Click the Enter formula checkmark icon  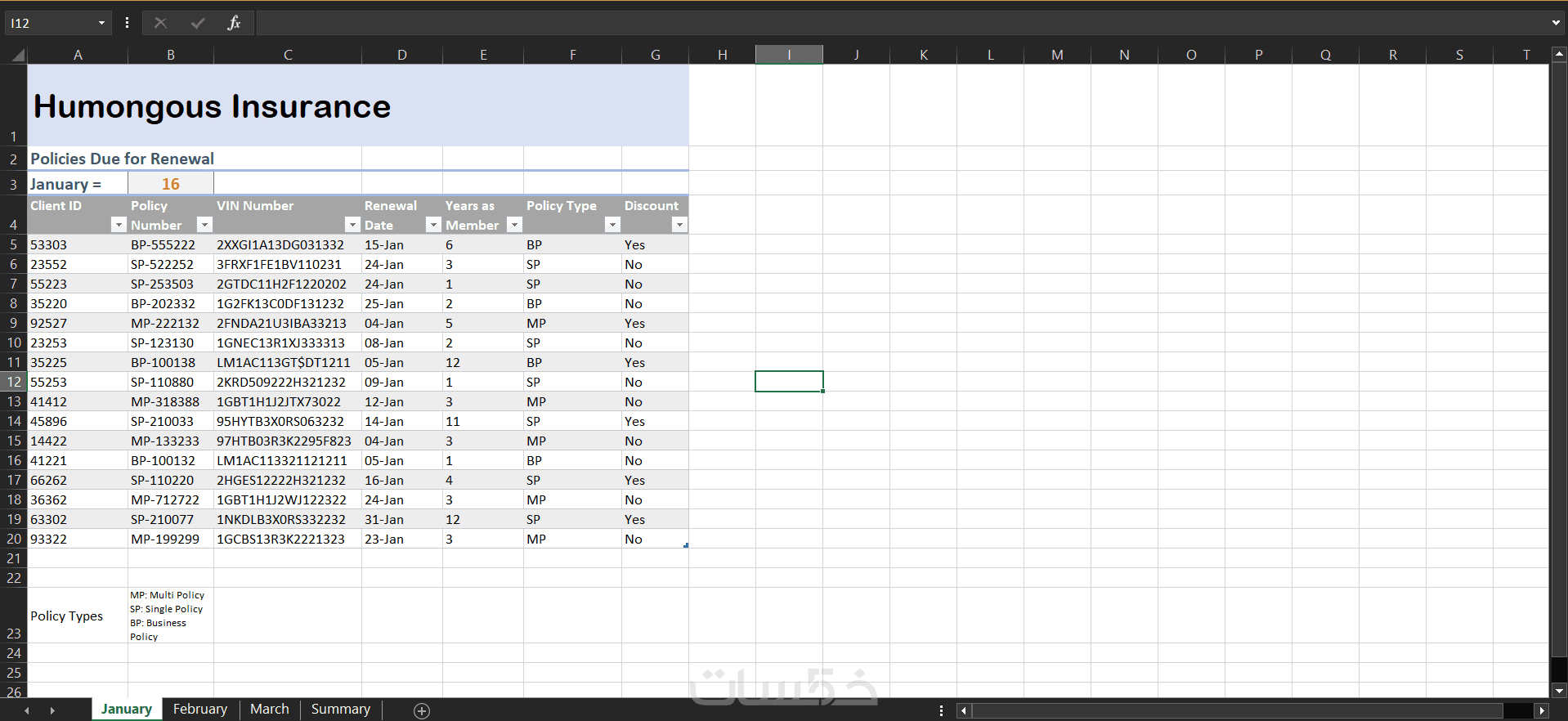197,23
